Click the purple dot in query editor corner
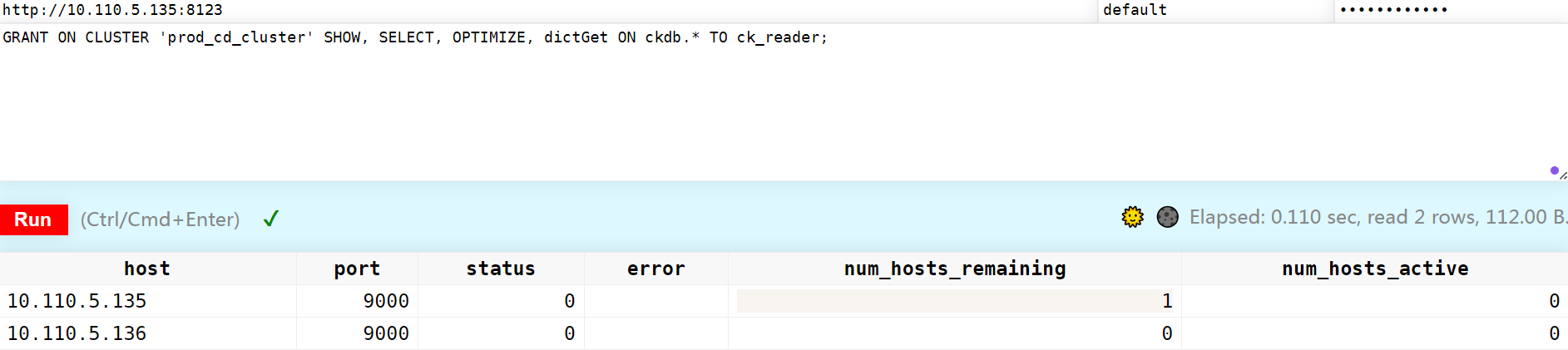Viewport: 1568px width, 350px height. click(x=1554, y=170)
